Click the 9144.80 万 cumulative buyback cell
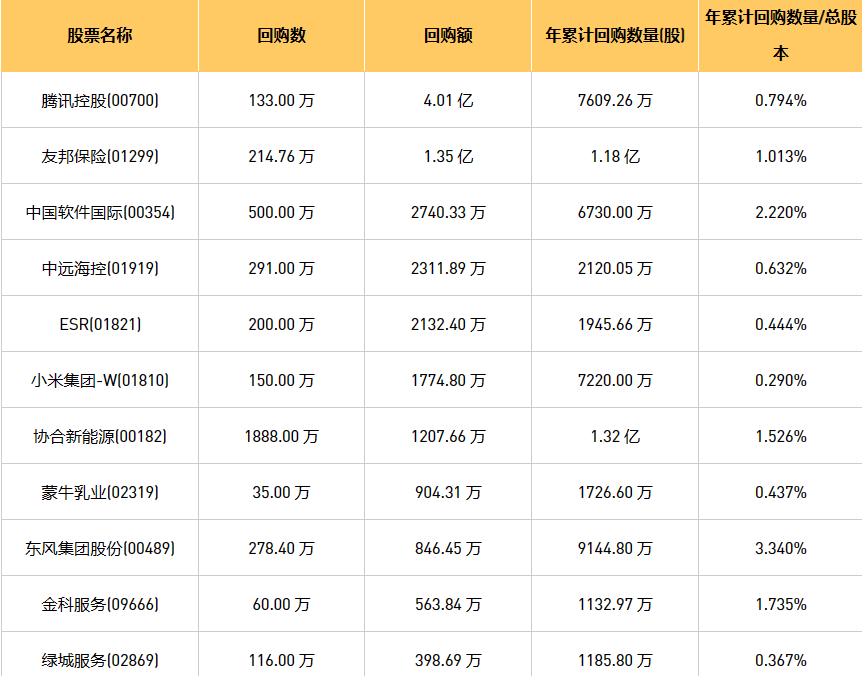Image resolution: width=862 pixels, height=676 pixels. click(615, 548)
